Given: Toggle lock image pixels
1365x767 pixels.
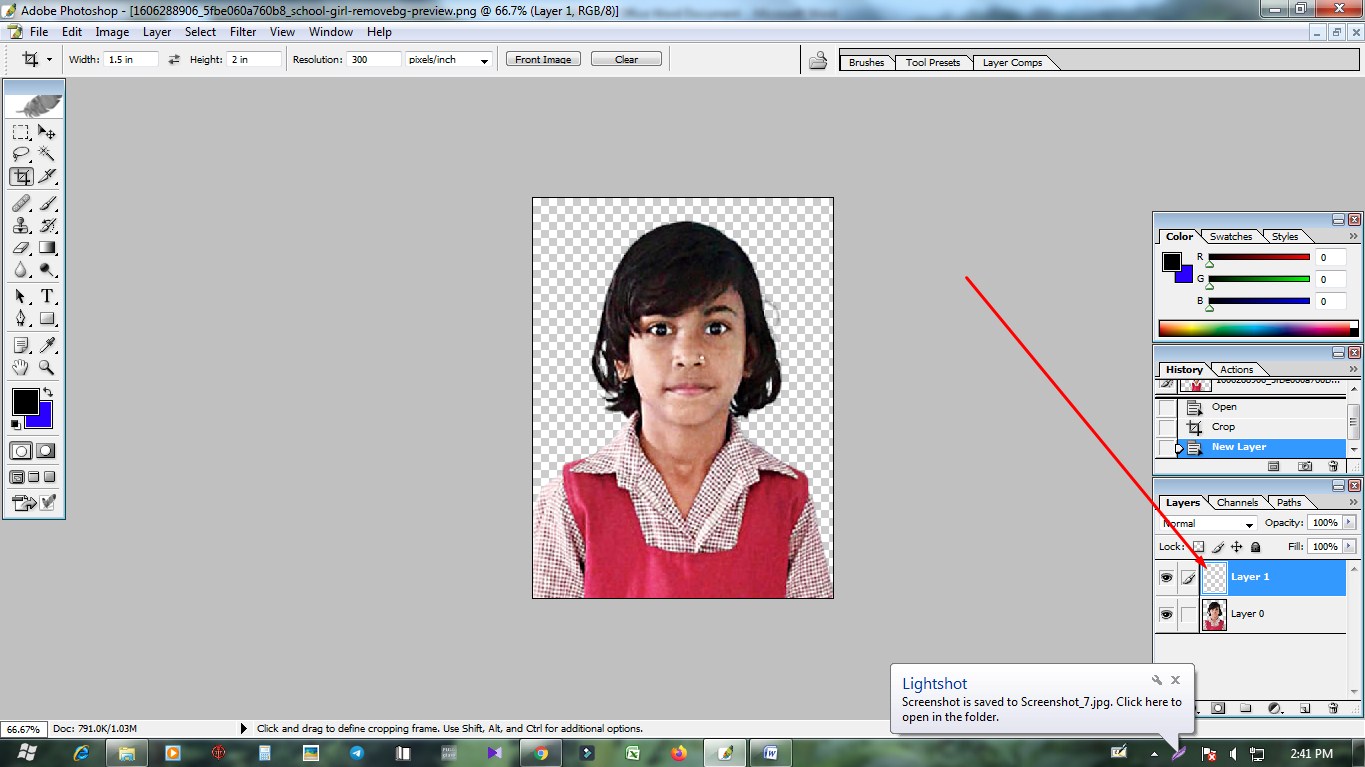Looking at the screenshot, I should 1217,547.
